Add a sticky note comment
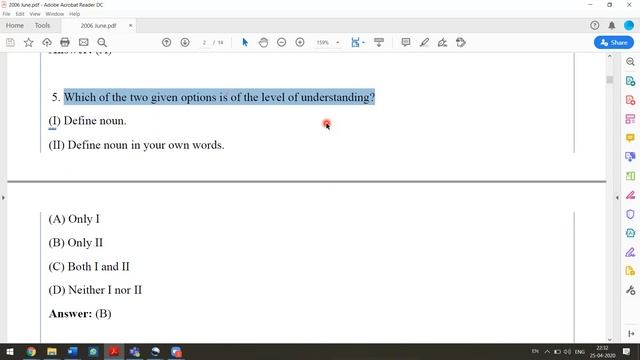640x360 pixels. pos(406,42)
